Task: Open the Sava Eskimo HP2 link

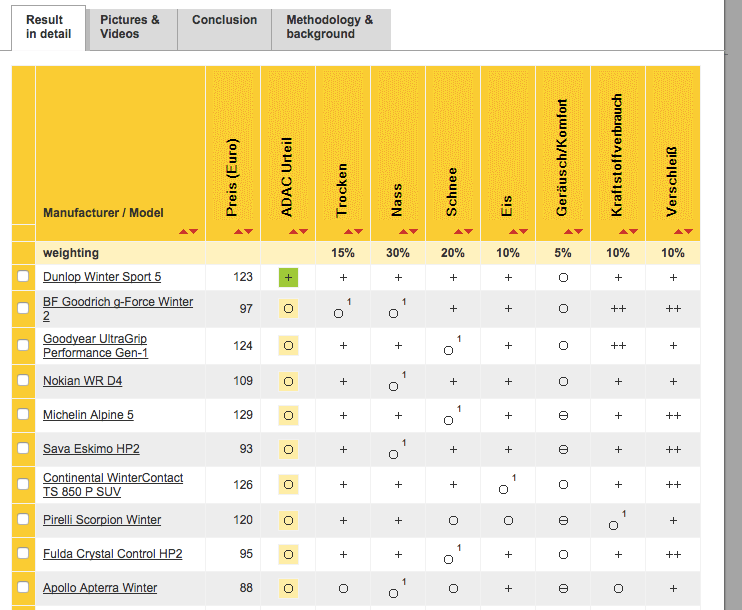Action: pos(91,449)
